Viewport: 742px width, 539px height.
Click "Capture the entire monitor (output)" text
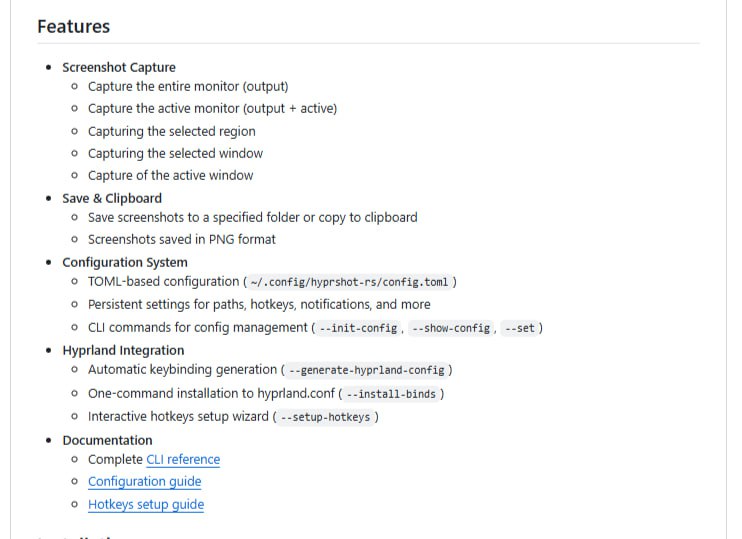pyautogui.click(x=188, y=87)
